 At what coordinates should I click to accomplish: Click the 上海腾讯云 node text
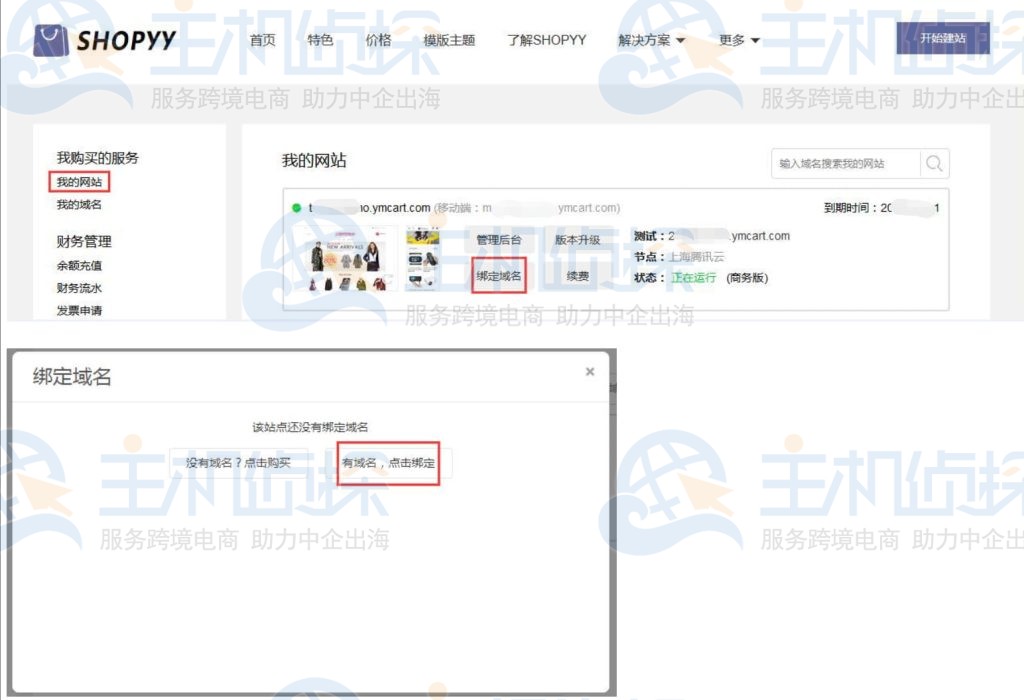coord(696,257)
